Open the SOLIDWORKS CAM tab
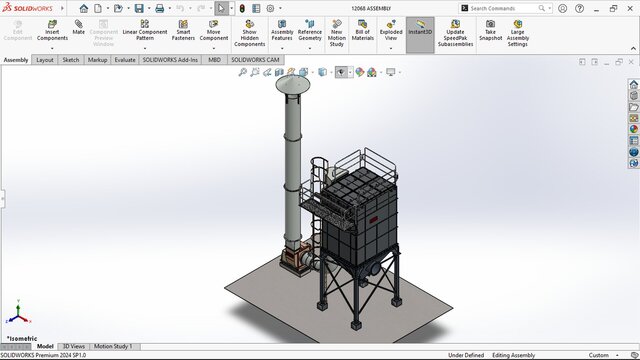Screen dimensions: 640x360 click(256, 60)
